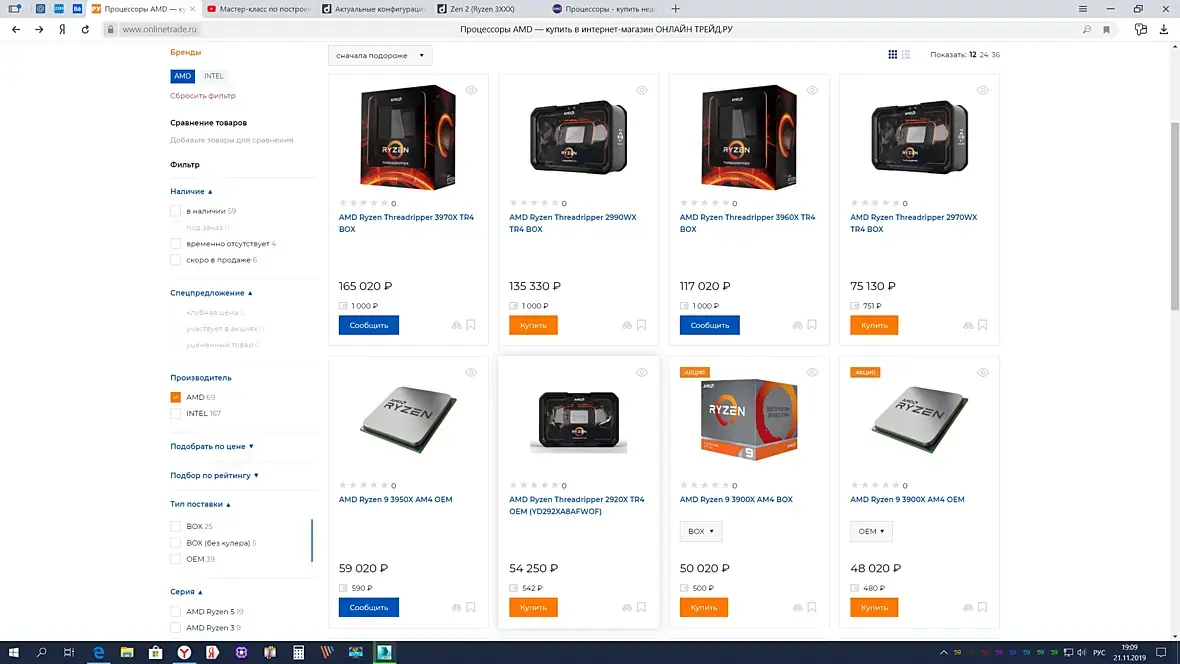This screenshot has width=1180, height=664.
Task: Open downloads icon in browser toolbar
Action: pyautogui.click(x=1163, y=29)
